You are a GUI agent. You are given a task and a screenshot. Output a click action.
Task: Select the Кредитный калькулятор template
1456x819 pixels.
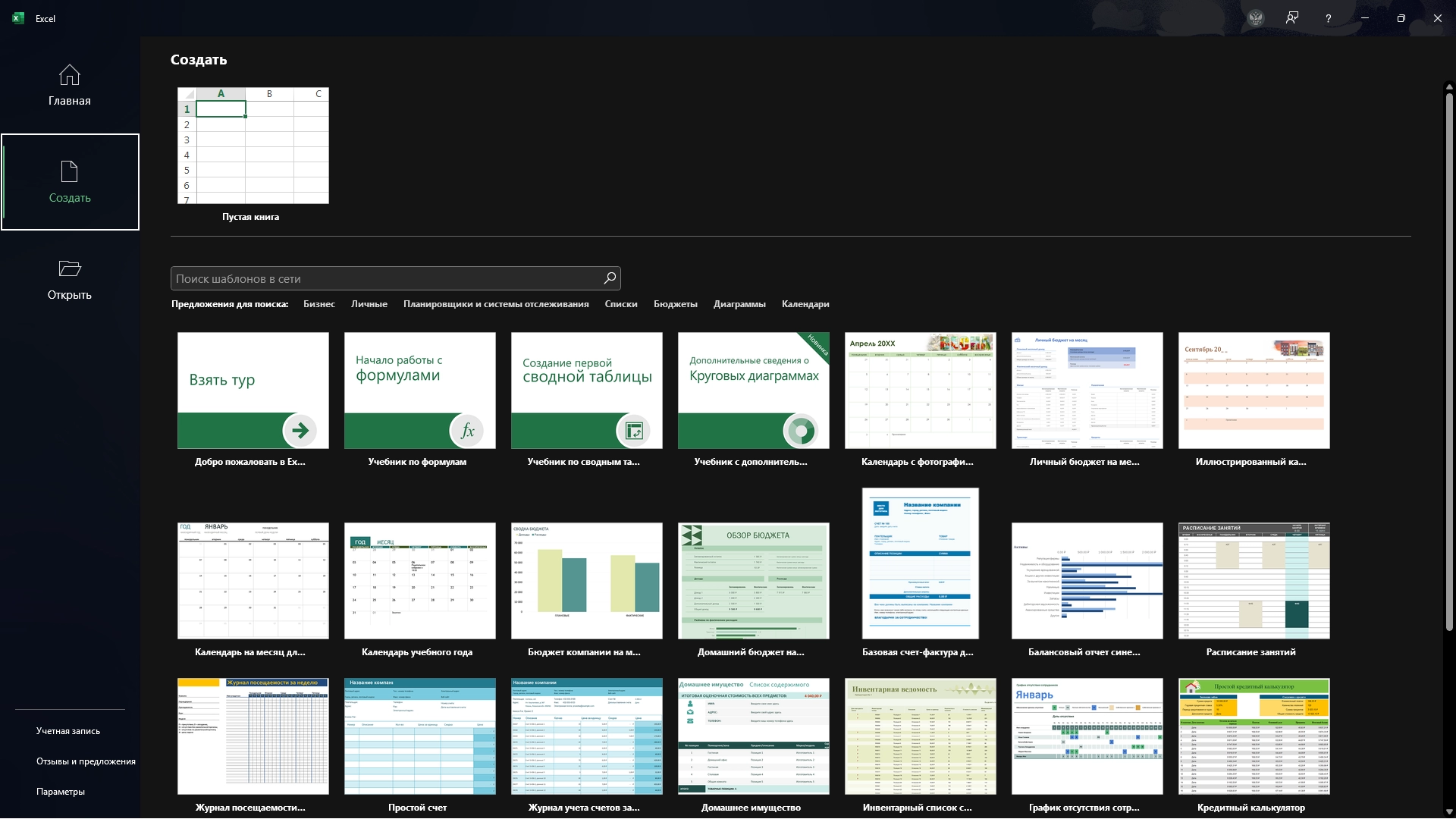coord(1254,736)
